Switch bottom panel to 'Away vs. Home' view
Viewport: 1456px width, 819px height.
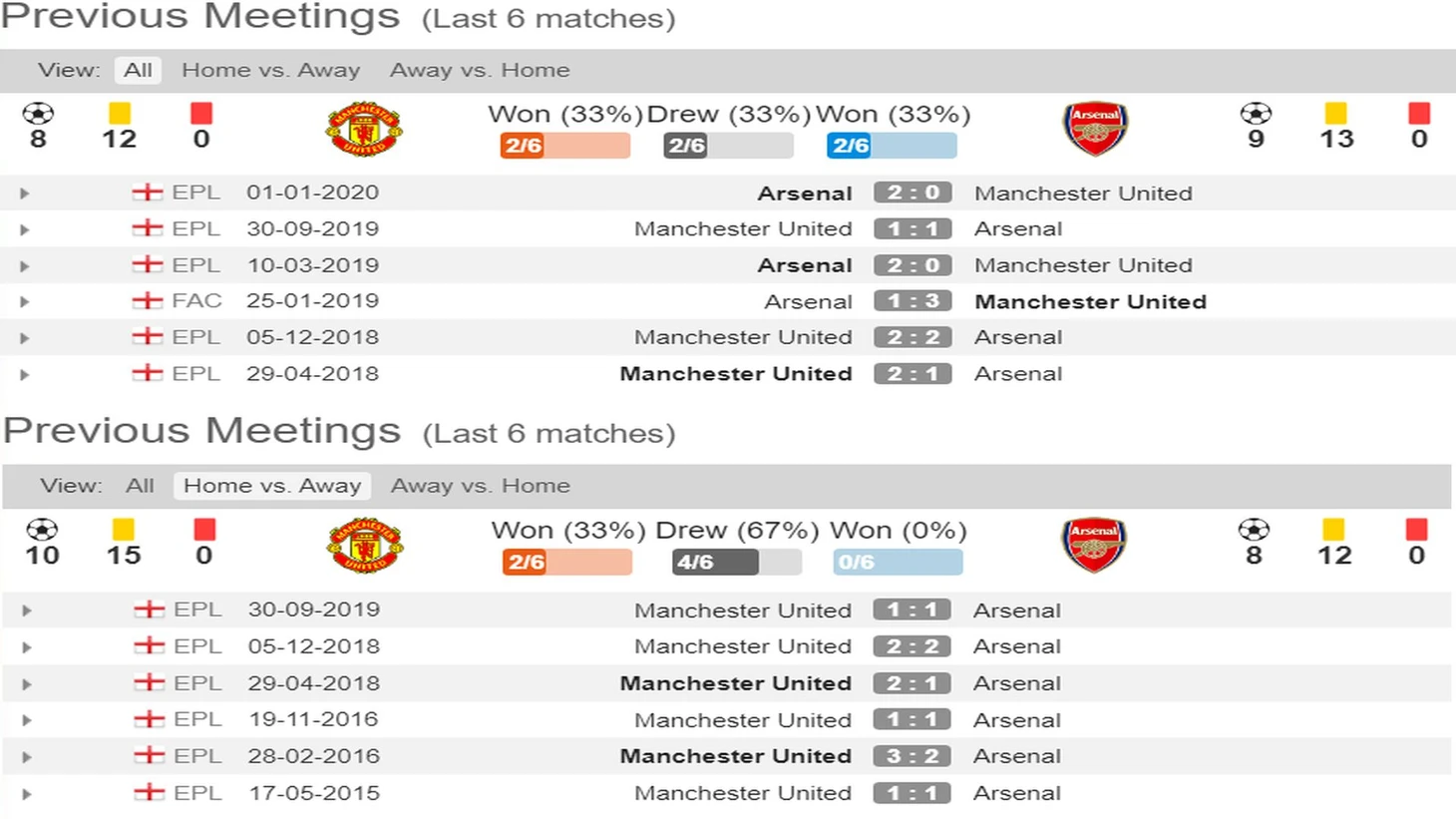[x=481, y=486]
